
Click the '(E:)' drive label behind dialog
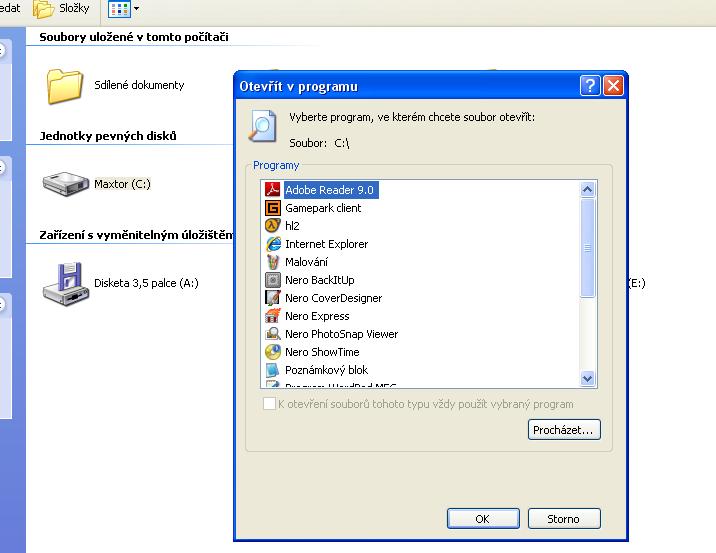pyautogui.click(x=637, y=283)
